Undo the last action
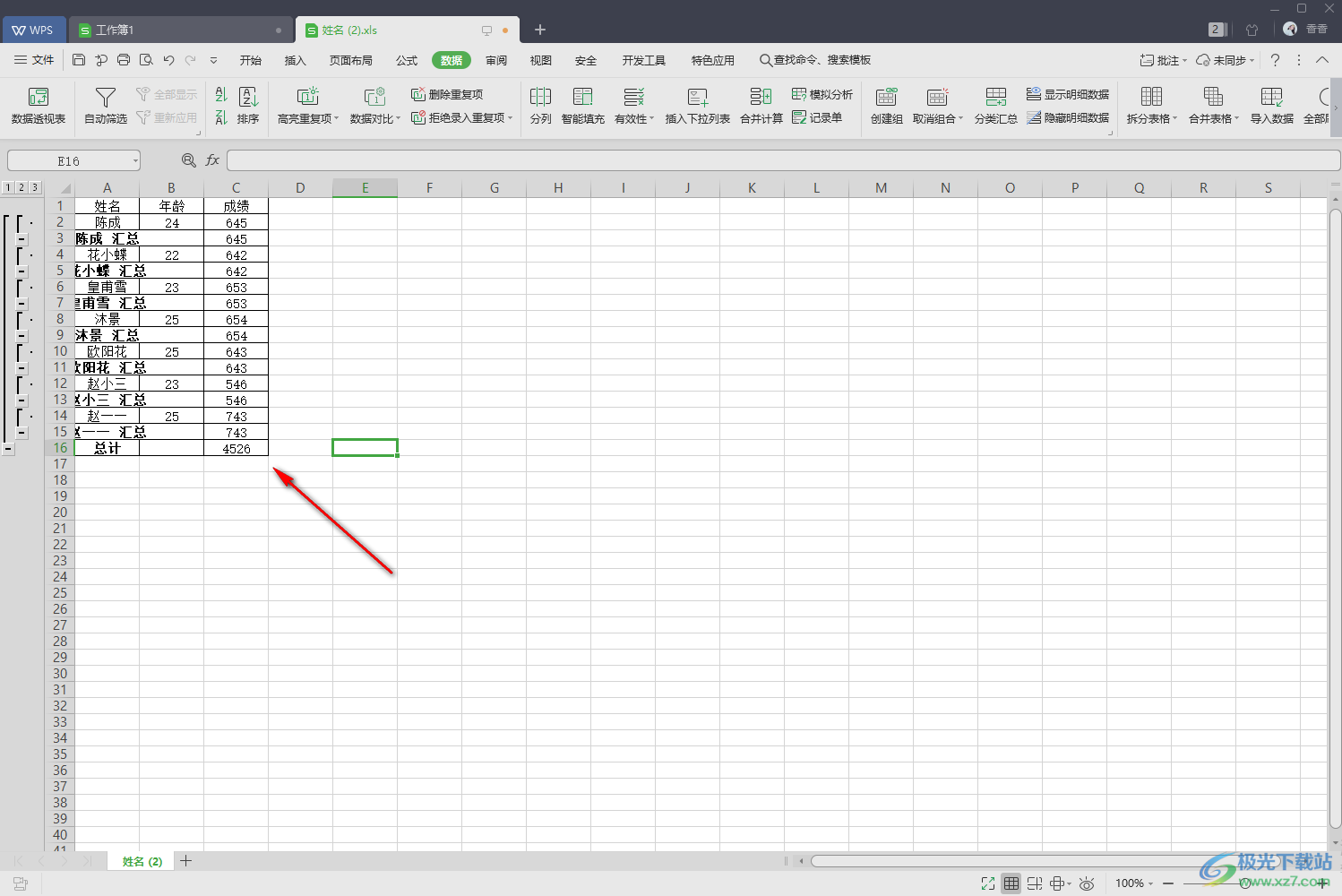 (x=168, y=60)
